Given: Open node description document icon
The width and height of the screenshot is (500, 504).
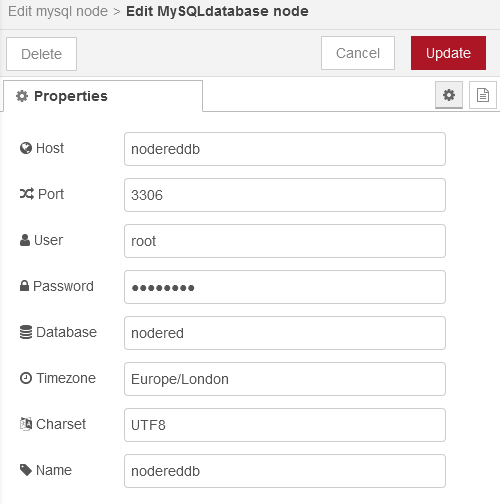Looking at the screenshot, I should (x=483, y=95).
